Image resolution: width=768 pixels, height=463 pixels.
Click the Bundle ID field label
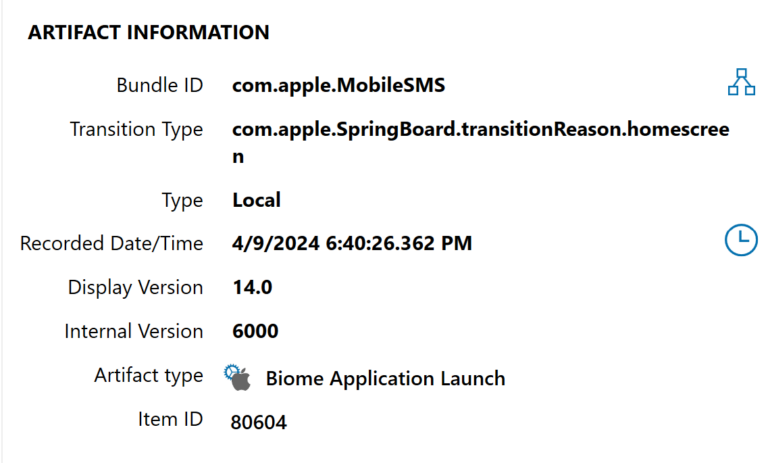[160, 86]
